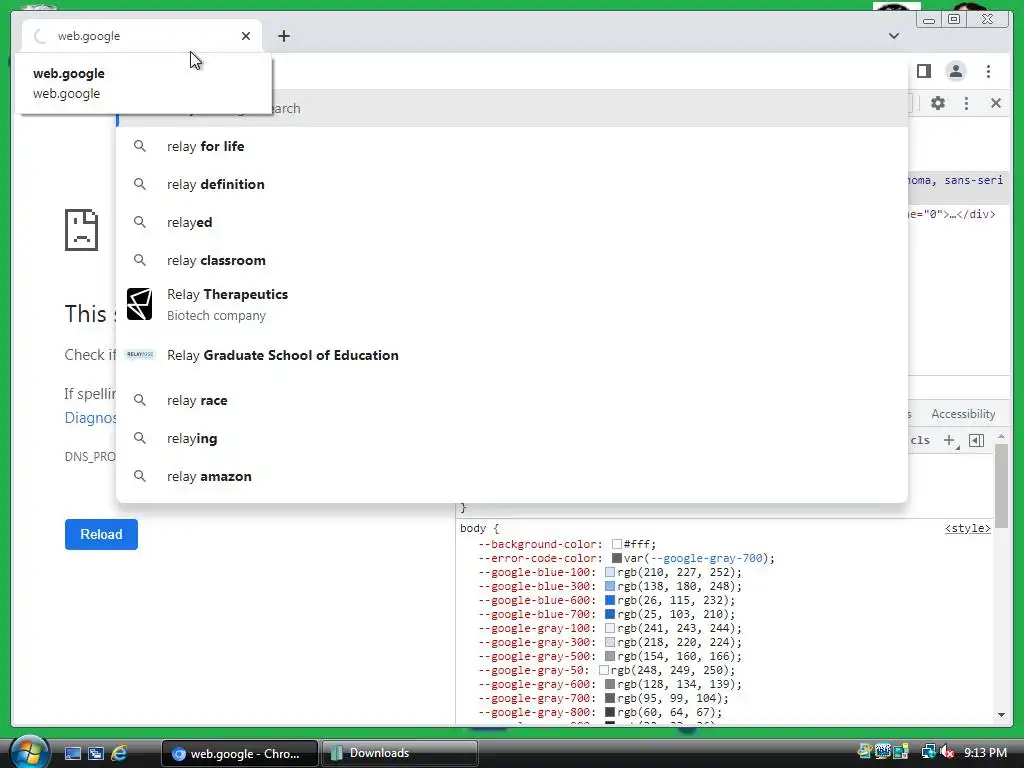The image size is (1024, 768).
Task: Click the muted volume tray icon
Action: (x=947, y=752)
